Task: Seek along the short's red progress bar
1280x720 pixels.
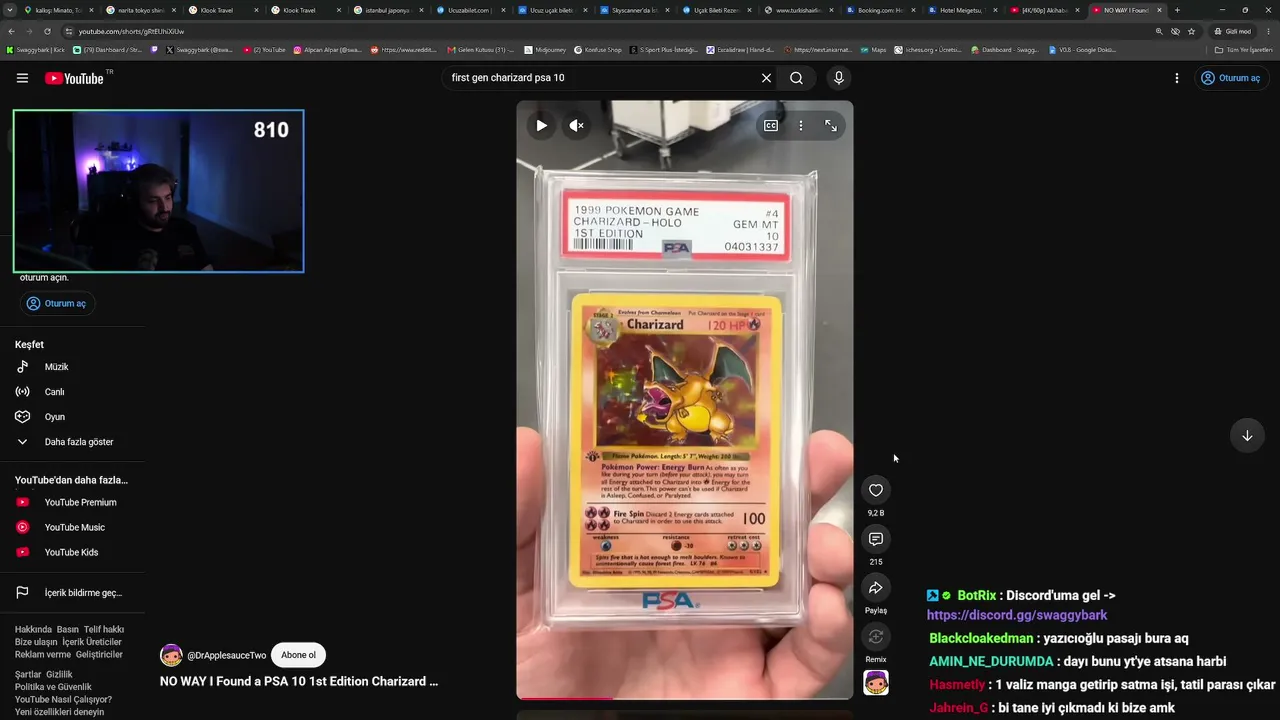Action: pyautogui.click(x=685, y=698)
